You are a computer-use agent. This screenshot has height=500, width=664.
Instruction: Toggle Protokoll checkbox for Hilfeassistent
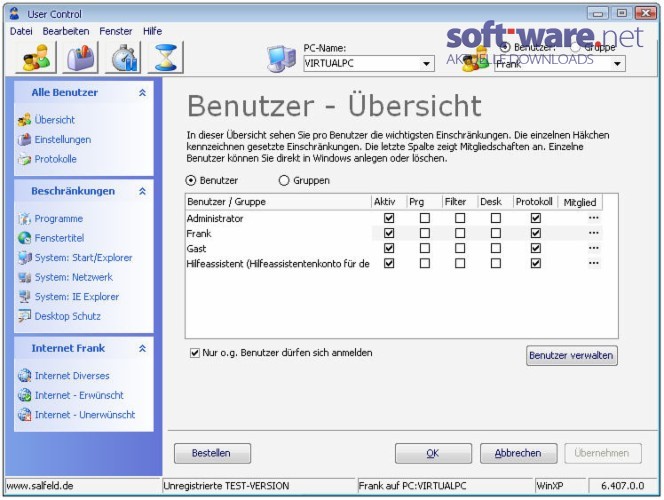[x=536, y=263]
